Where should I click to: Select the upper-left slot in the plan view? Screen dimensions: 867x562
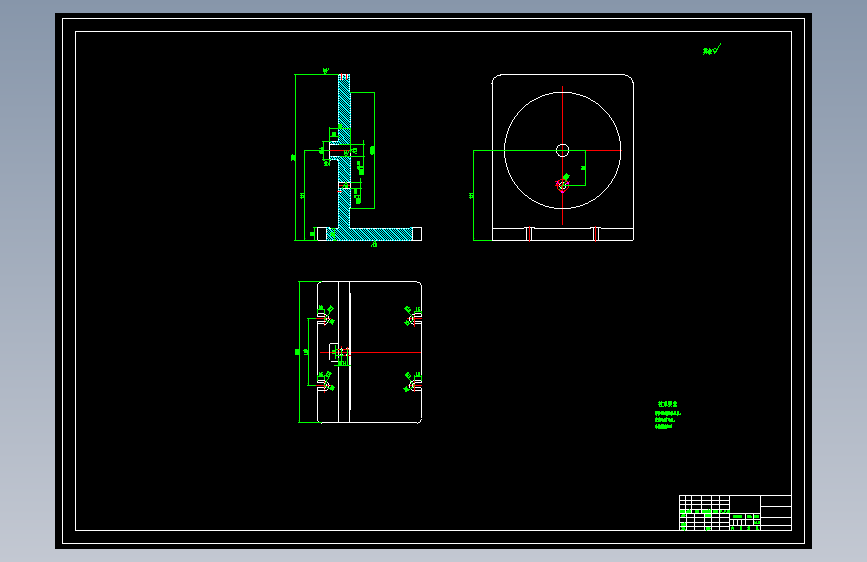[x=323, y=317]
